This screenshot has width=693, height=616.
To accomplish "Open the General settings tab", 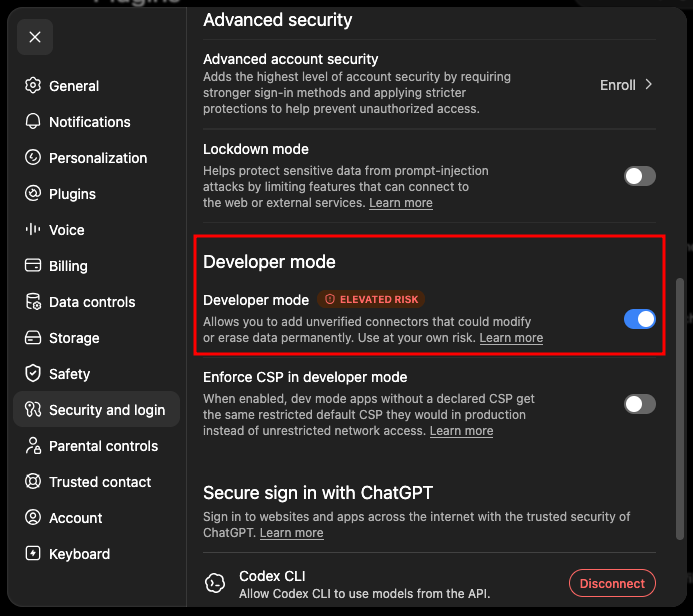I will [96, 86].
